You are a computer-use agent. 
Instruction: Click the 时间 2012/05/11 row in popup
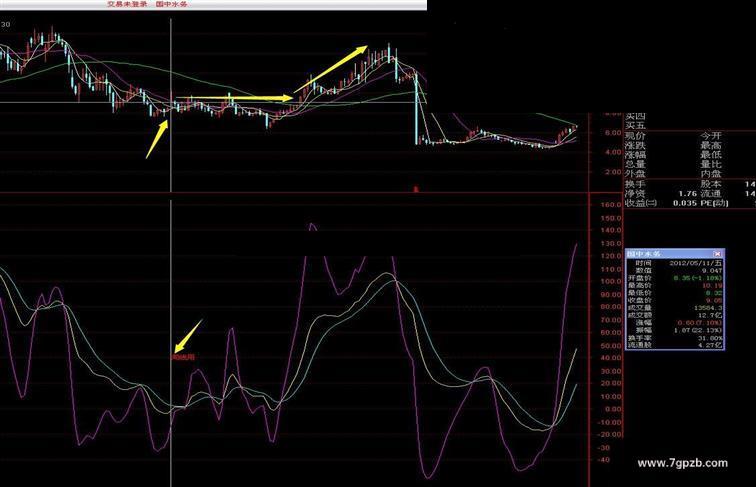[675, 263]
